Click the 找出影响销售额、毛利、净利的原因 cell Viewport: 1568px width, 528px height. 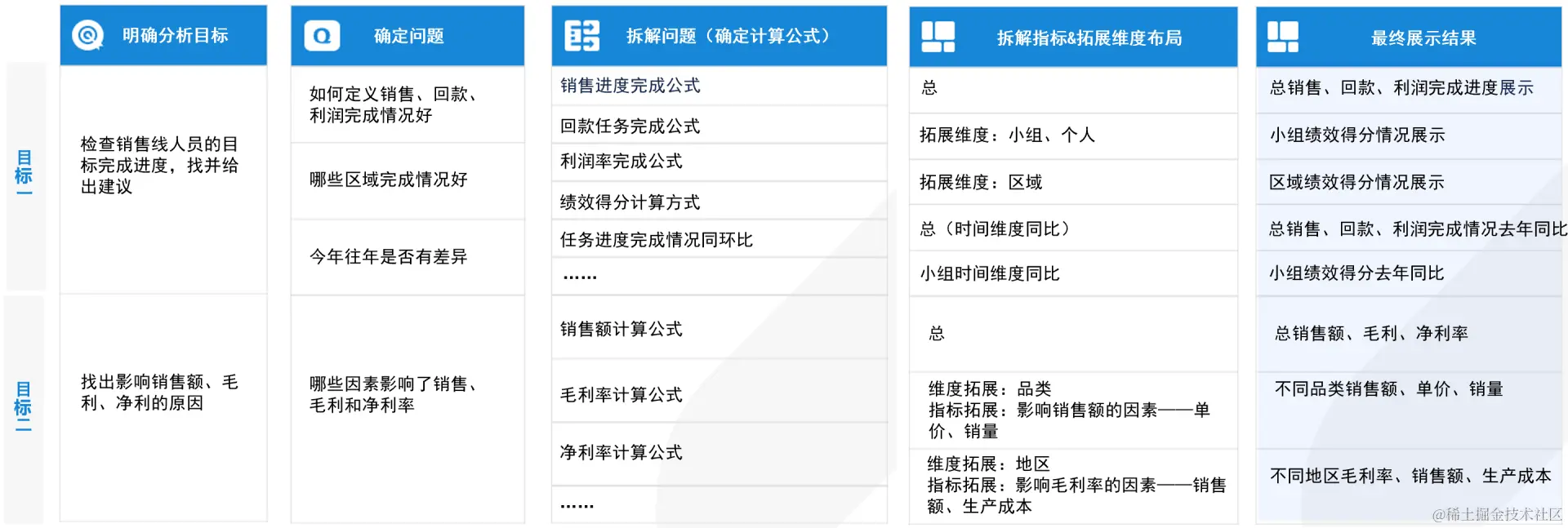[163, 408]
